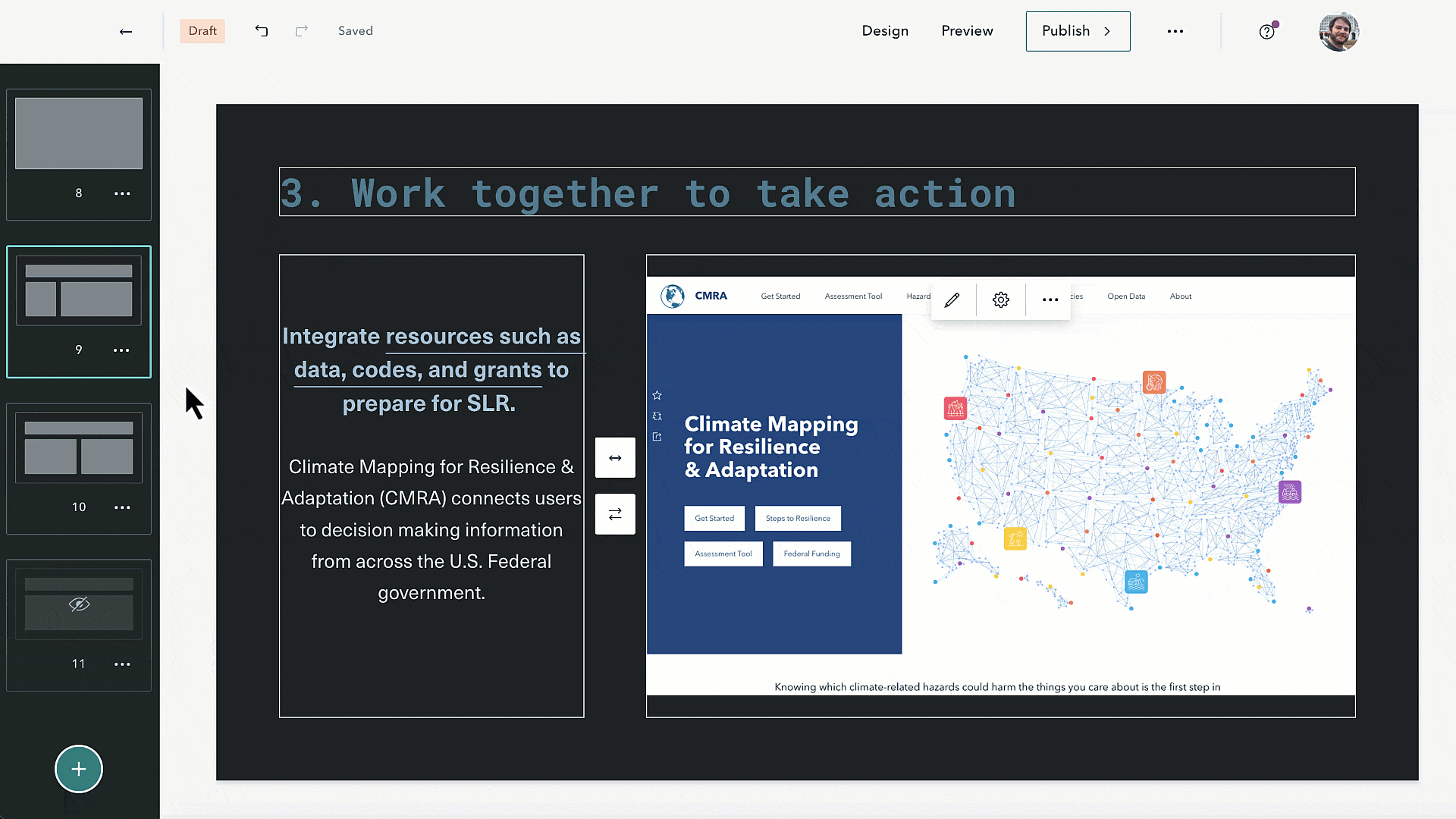Open options menu for slide 11

click(122, 664)
